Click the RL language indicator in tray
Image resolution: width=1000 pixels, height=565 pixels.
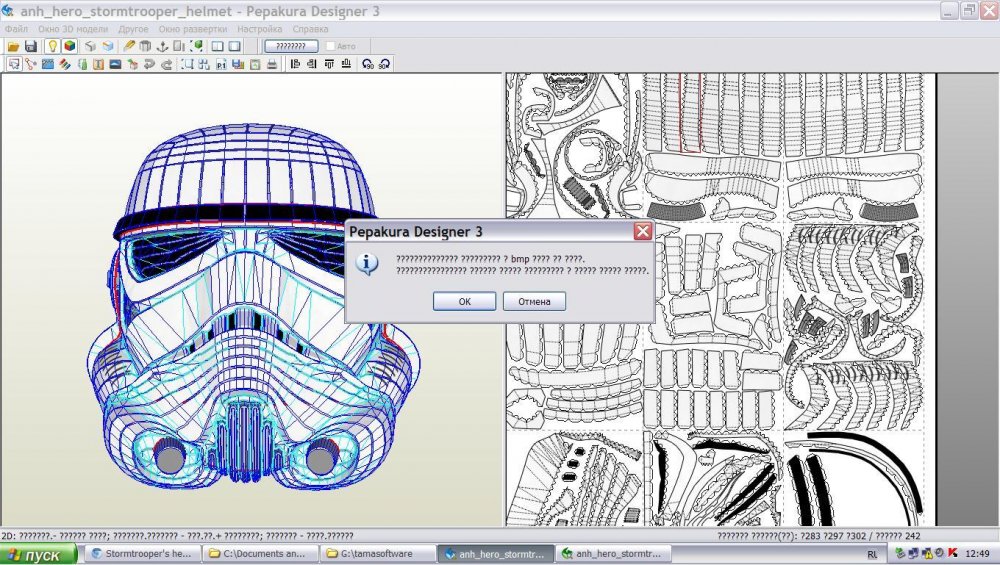(872, 554)
